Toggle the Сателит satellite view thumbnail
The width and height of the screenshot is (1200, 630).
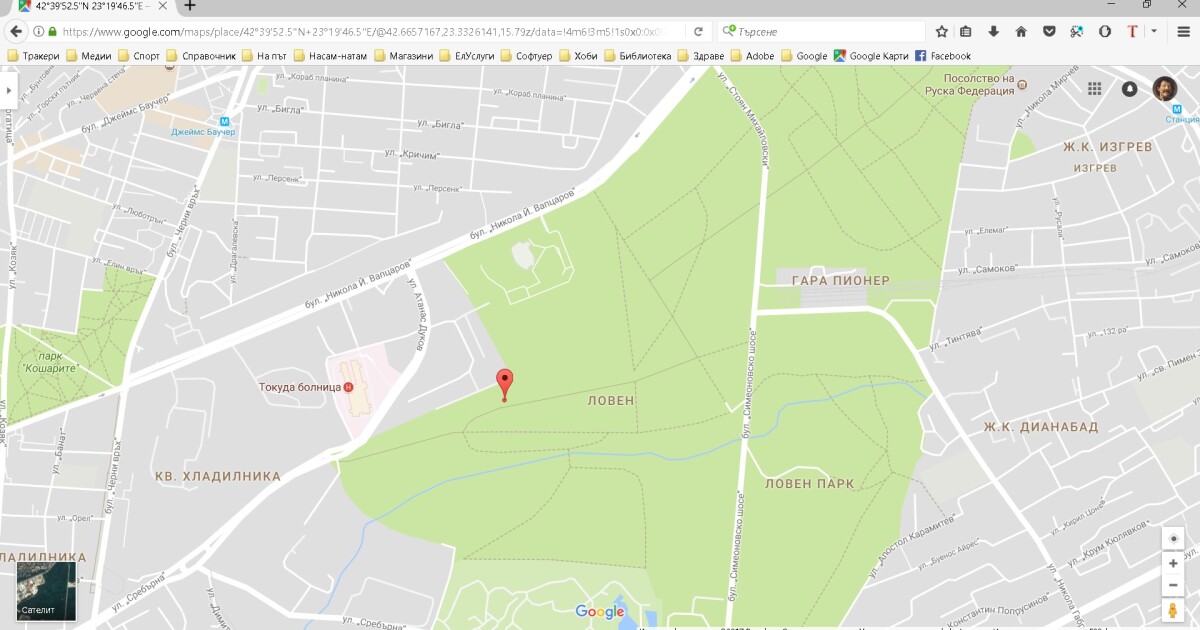(x=46, y=592)
